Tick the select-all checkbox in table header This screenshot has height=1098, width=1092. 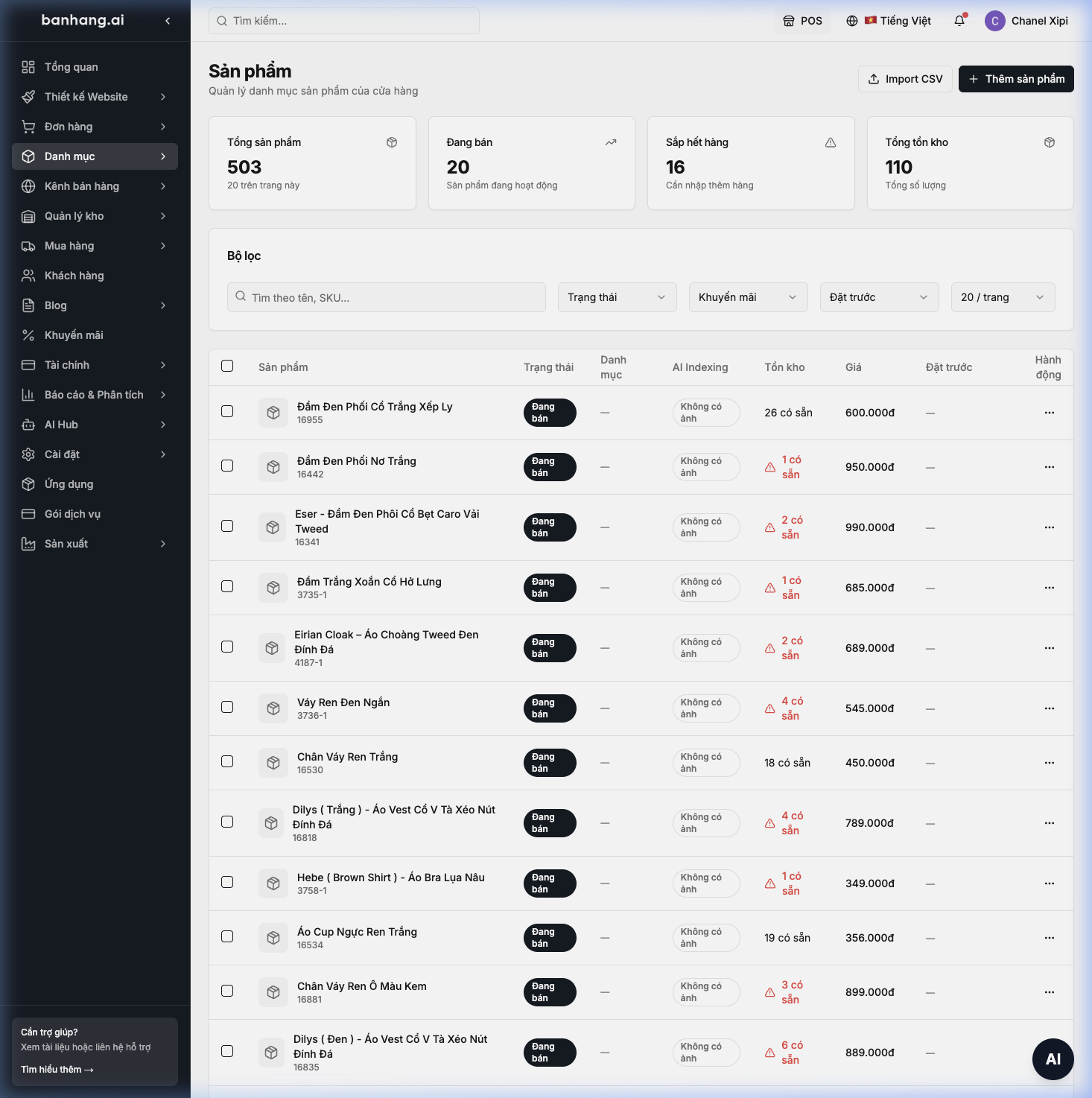tap(227, 366)
